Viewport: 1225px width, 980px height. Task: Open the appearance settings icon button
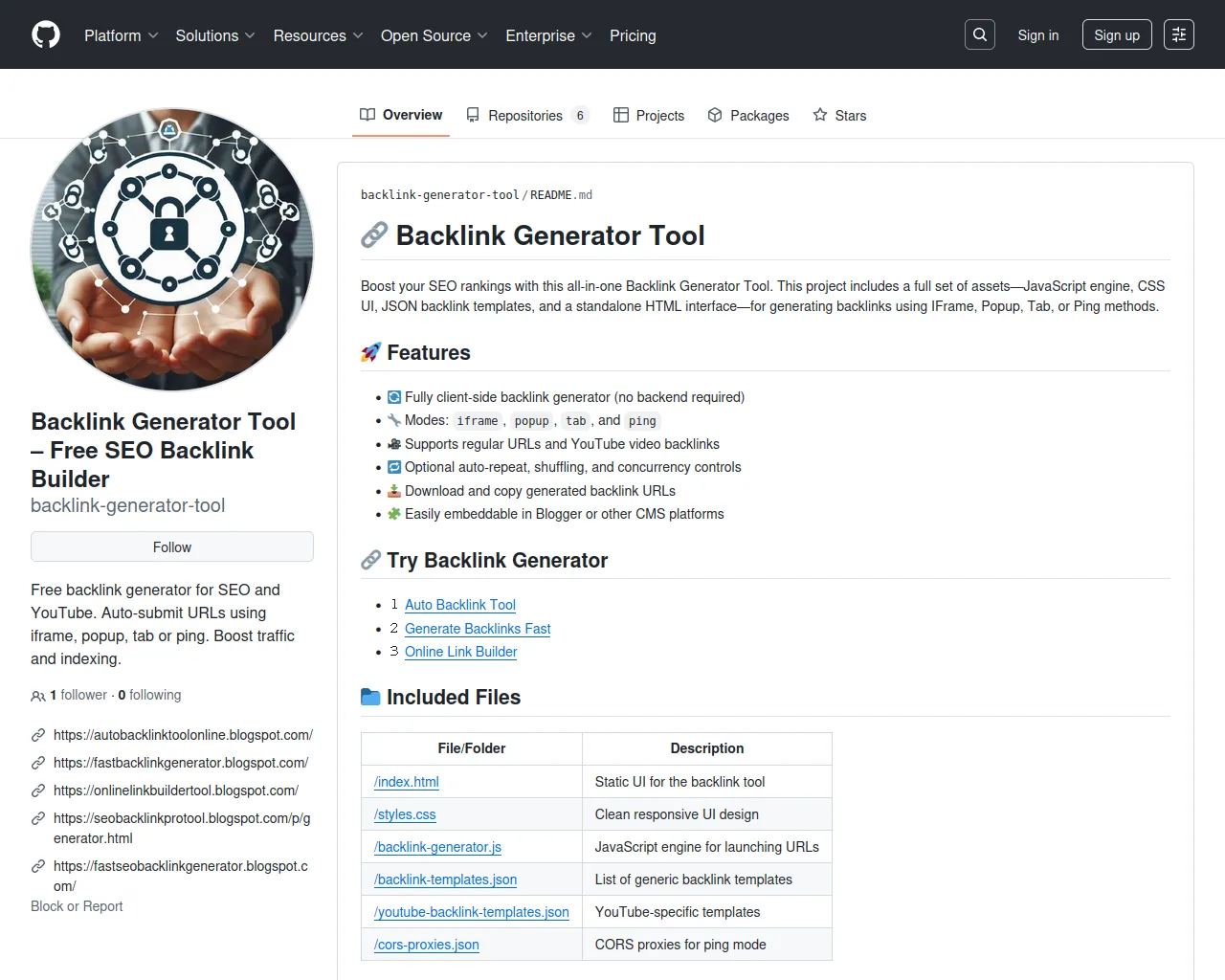(1179, 35)
